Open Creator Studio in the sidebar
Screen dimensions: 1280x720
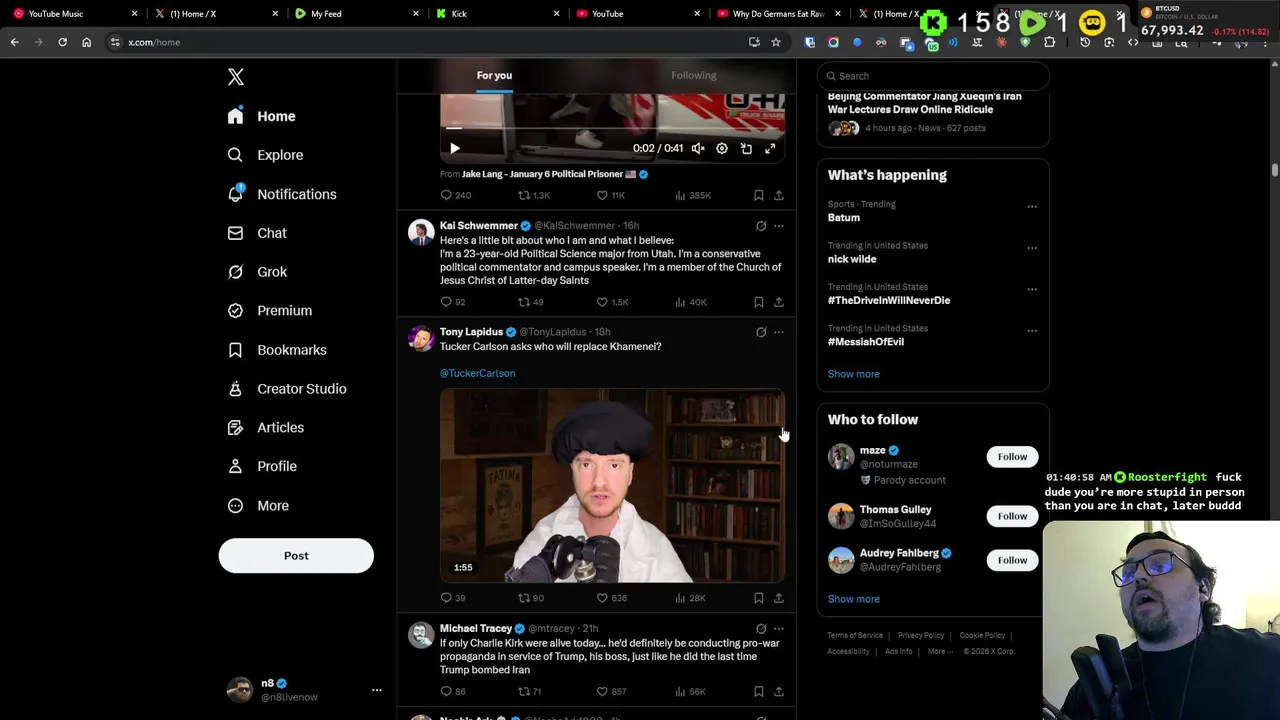pyautogui.click(x=288, y=389)
